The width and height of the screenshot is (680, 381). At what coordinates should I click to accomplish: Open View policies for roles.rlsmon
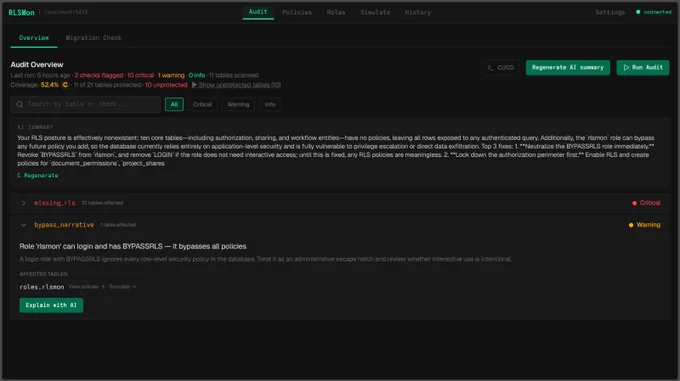86,287
